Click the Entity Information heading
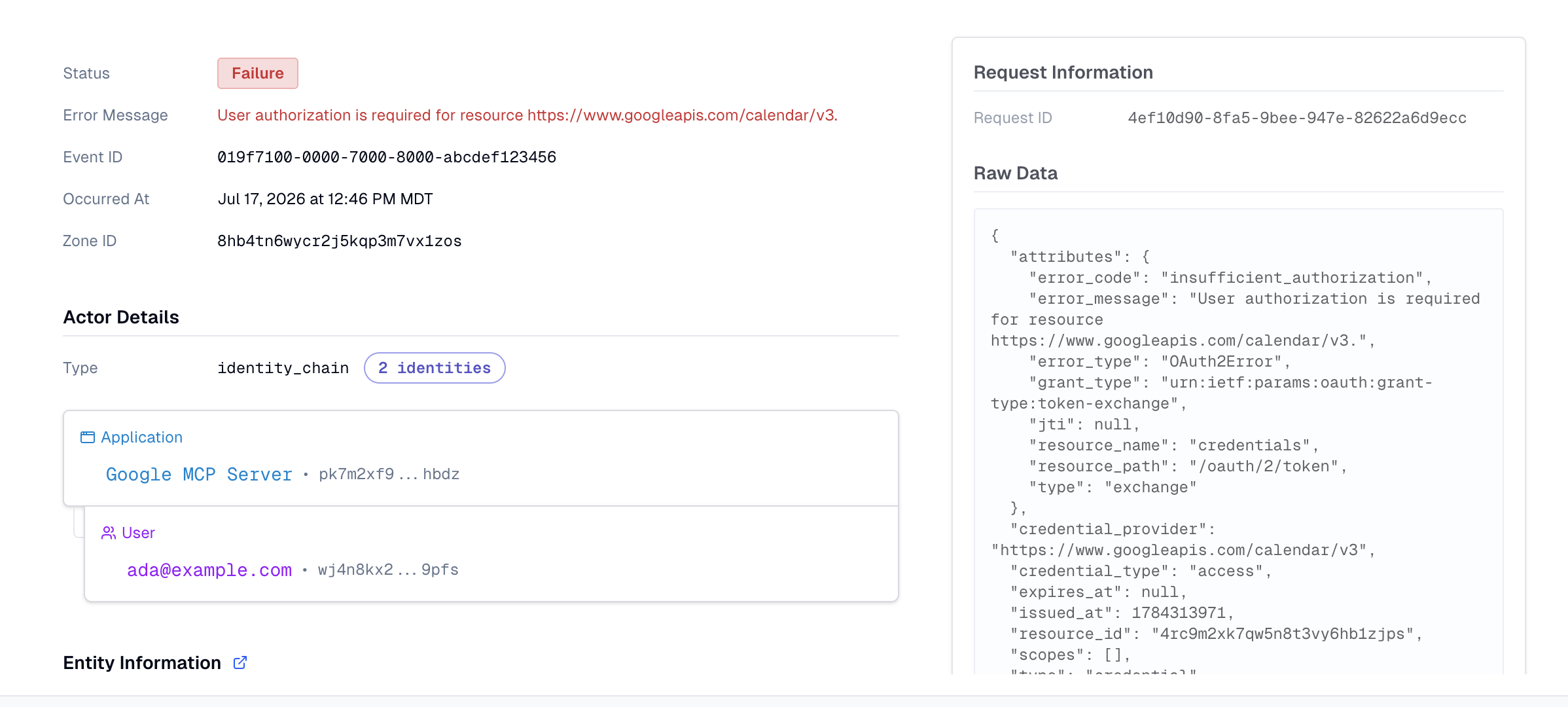The height and width of the screenshot is (707, 1568). point(142,662)
